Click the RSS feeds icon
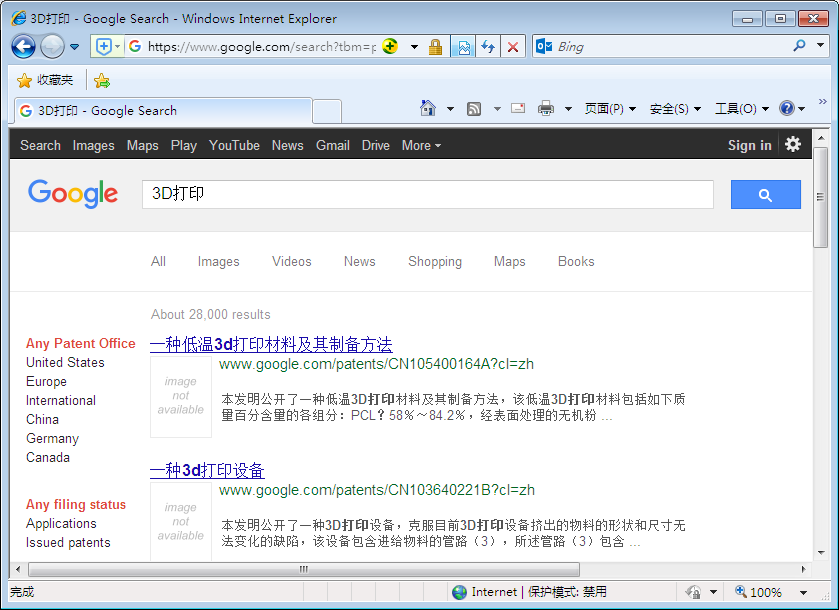The height and width of the screenshot is (610, 839). pyautogui.click(x=474, y=109)
